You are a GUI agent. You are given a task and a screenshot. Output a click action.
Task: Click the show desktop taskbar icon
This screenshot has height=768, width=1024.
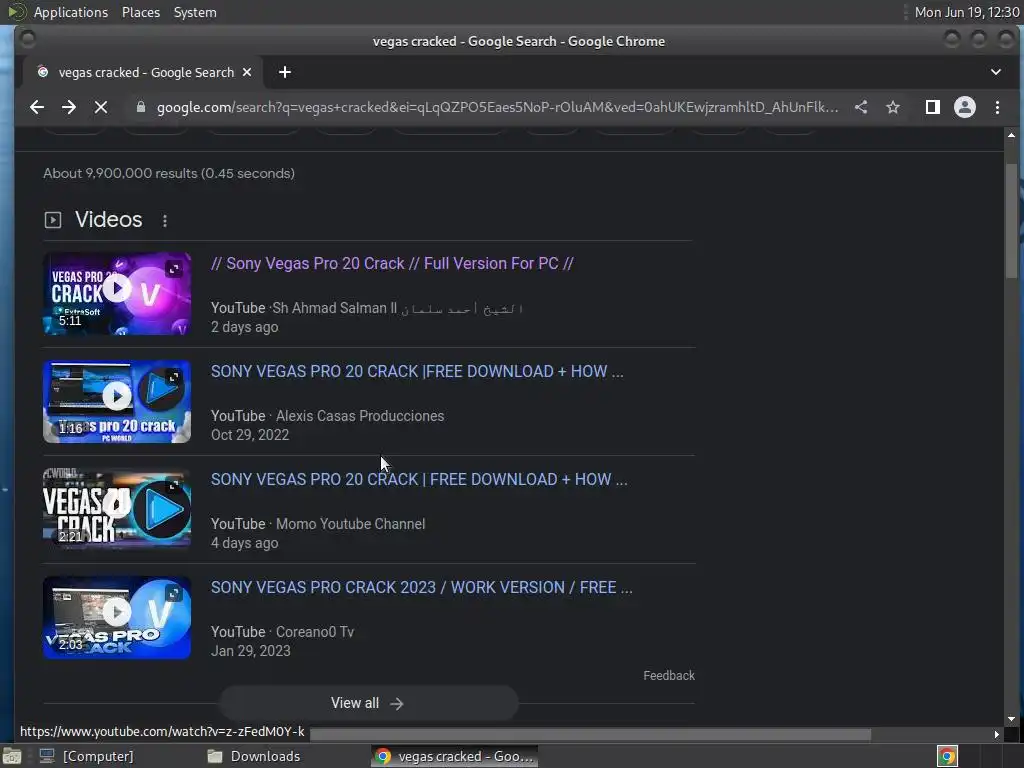(x=12, y=756)
